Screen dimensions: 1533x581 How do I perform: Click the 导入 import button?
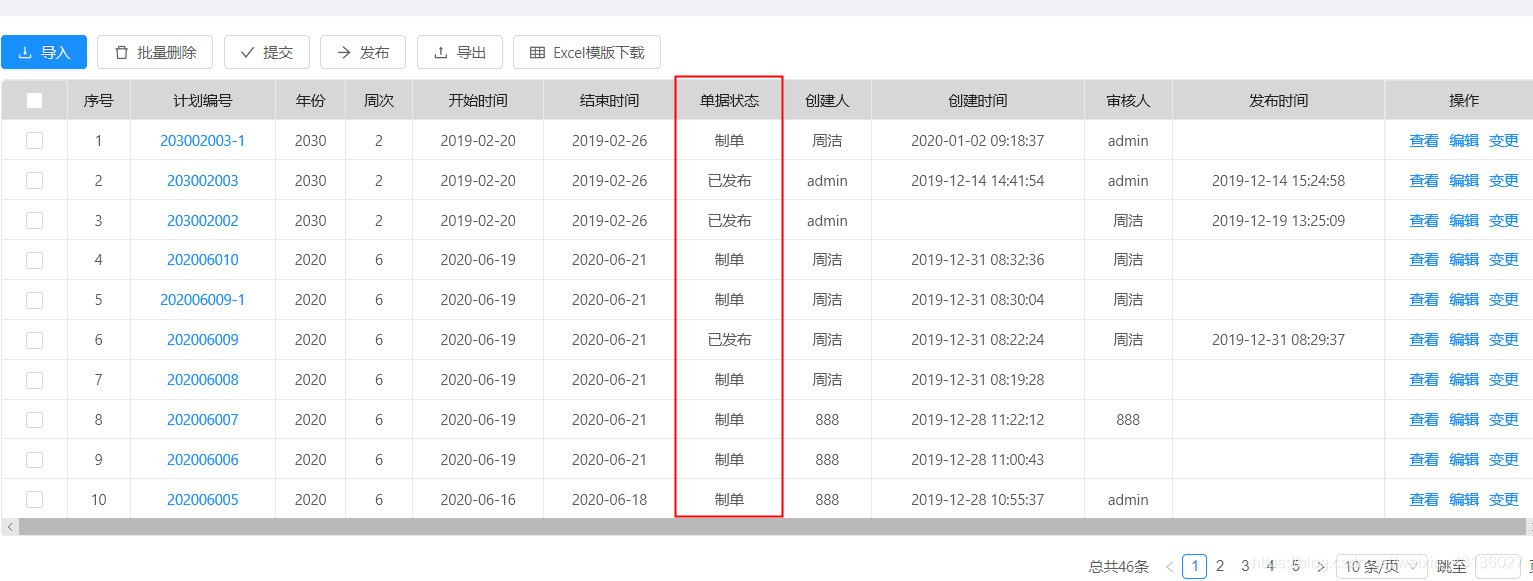tap(44, 52)
